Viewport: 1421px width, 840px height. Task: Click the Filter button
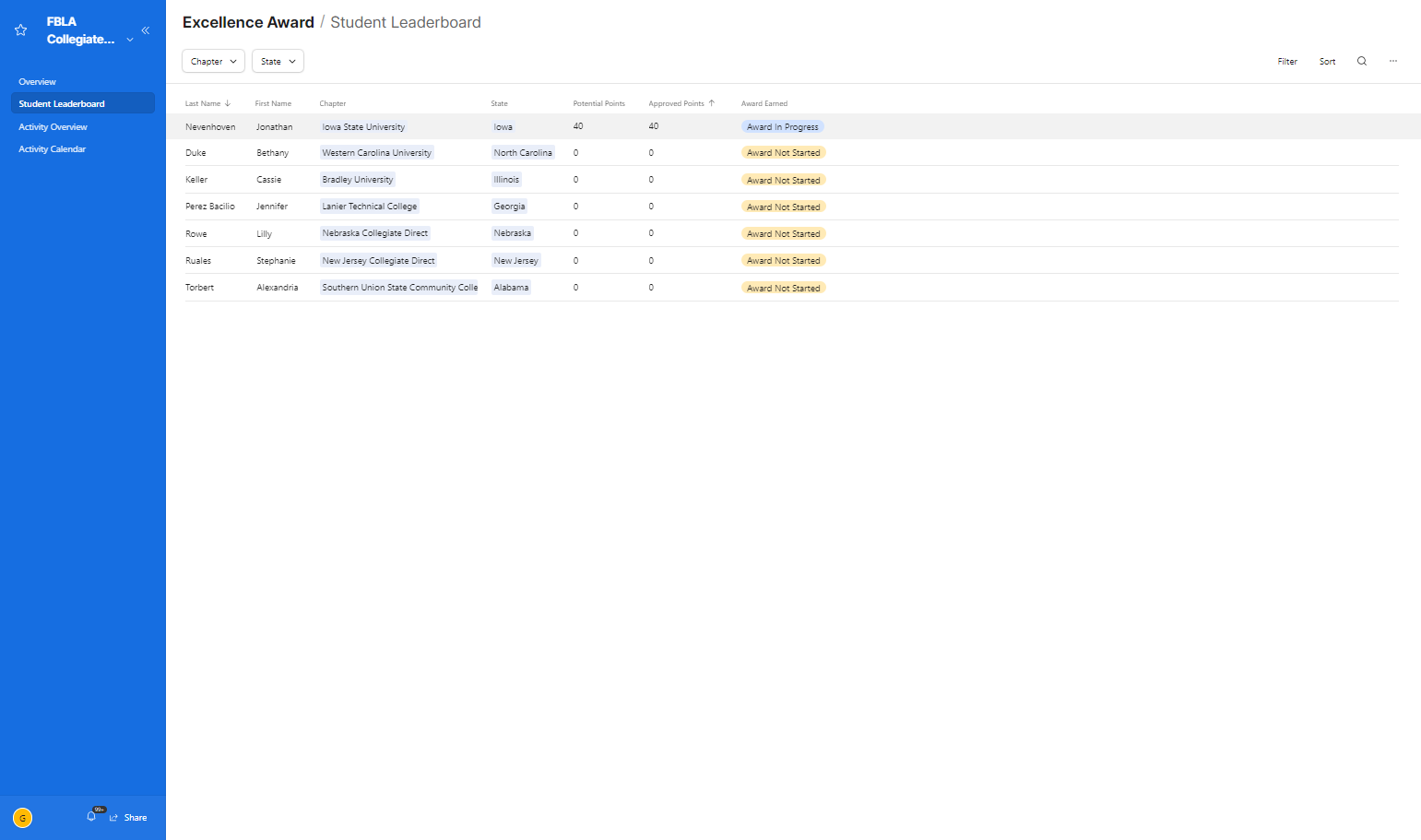tap(1287, 62)
